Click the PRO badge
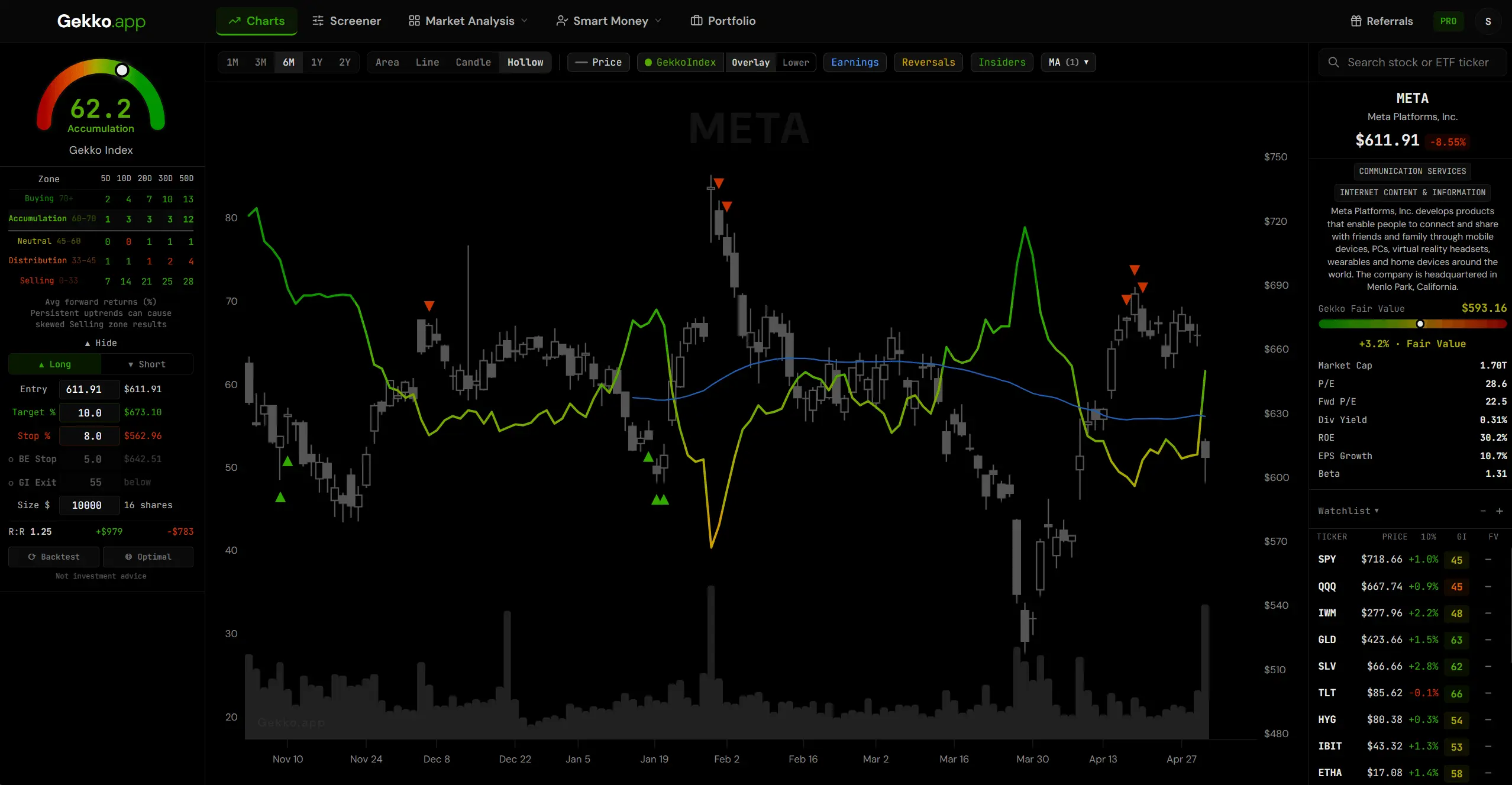1512x785 pixels. [x=1448, y=21]
